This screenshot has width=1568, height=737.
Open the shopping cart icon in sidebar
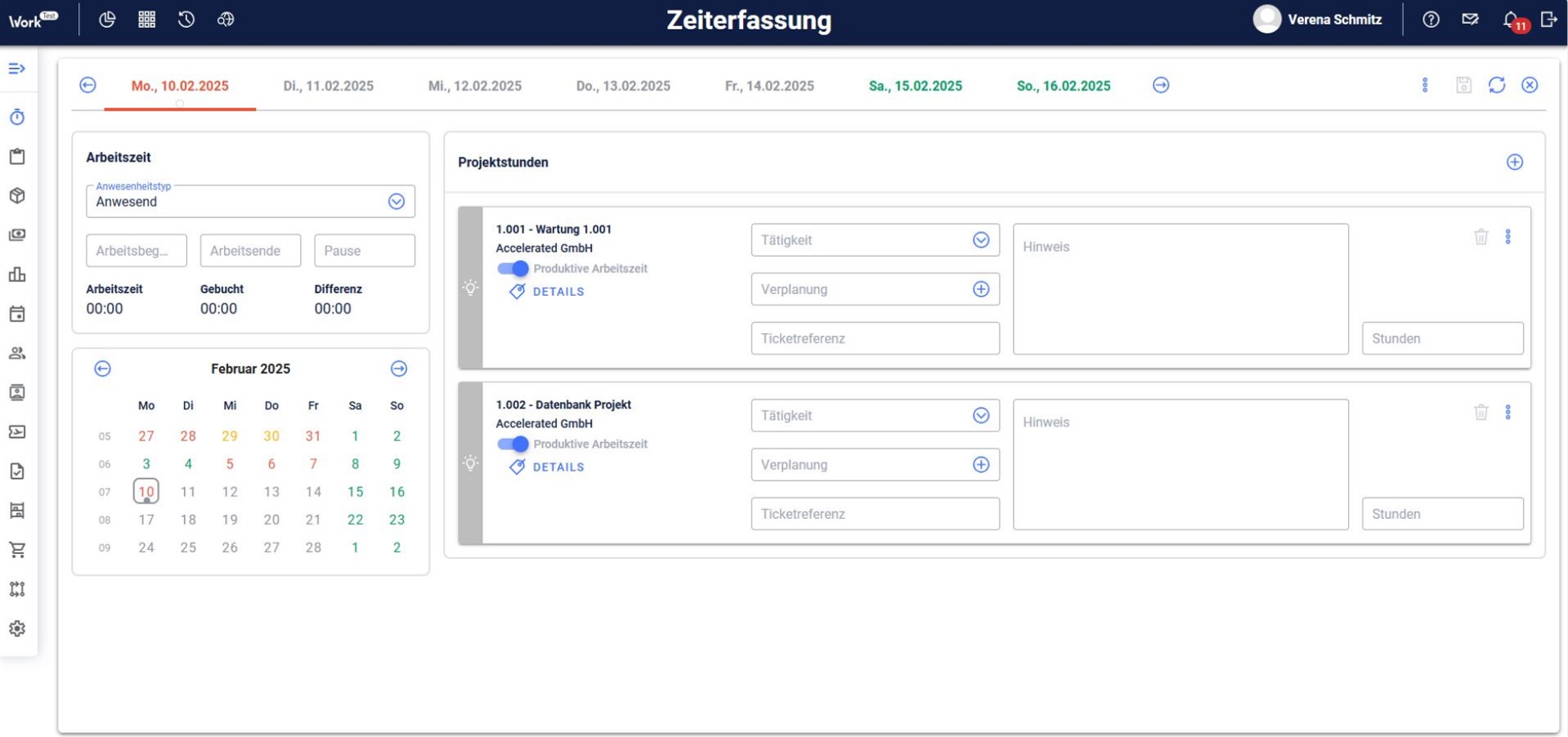(17, 550)
